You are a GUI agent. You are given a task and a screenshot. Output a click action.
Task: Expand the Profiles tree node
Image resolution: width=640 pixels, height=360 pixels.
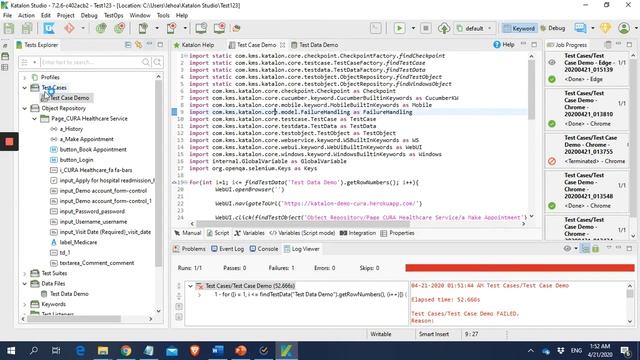(x=24, y=77)
